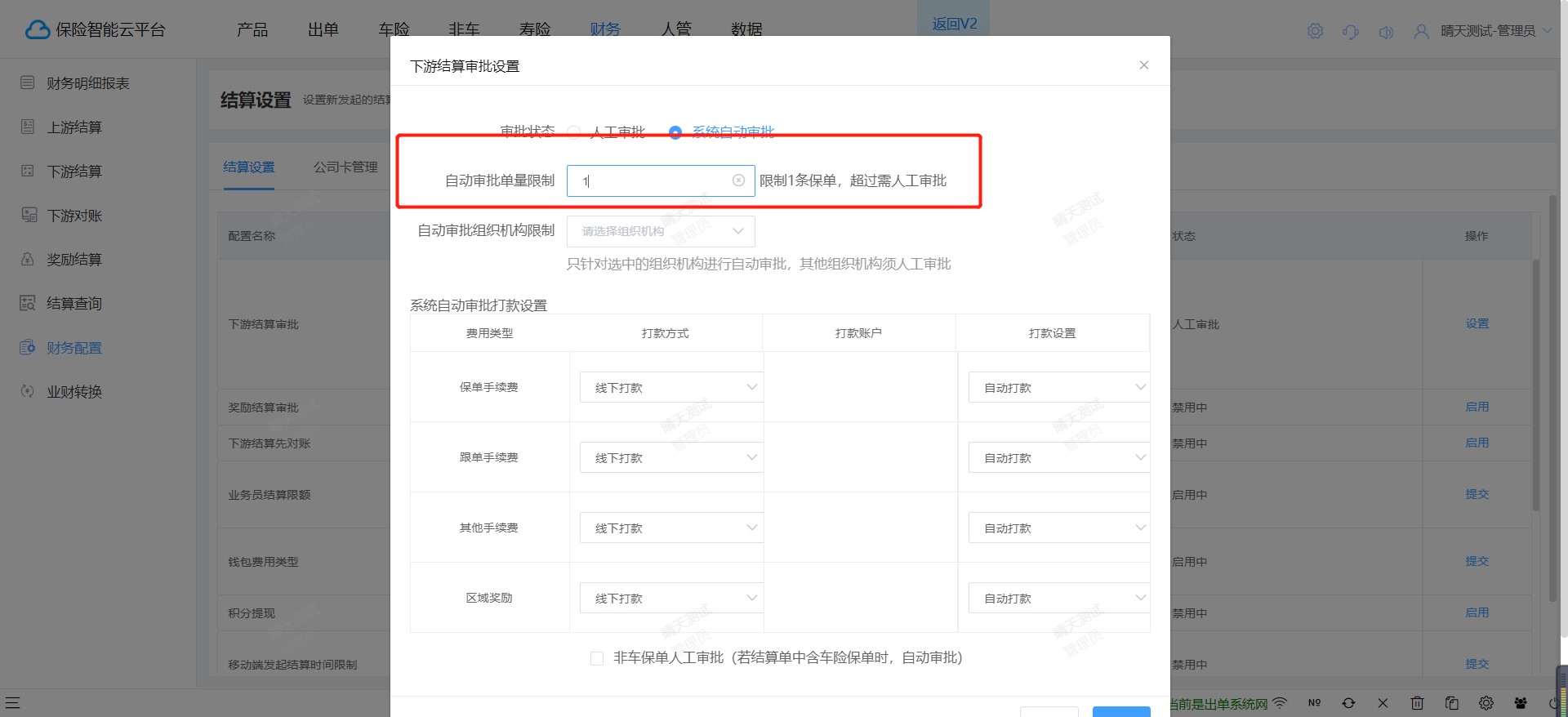The width and height of the screenshot is (1568, 717).
Task: Click the headset support icon
Action: (x=1351, y=31)
